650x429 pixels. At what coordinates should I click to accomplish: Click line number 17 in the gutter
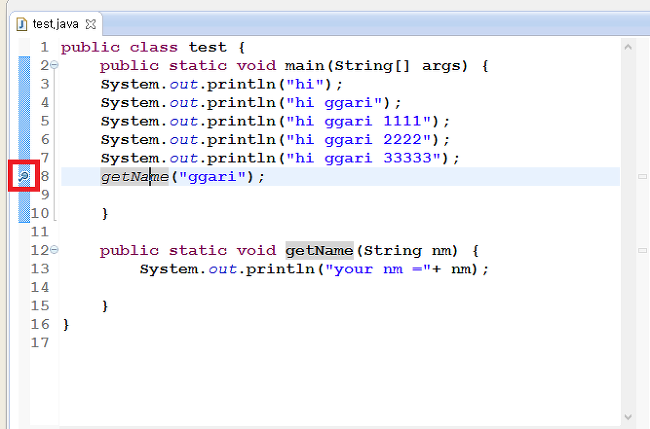(40, 343)
